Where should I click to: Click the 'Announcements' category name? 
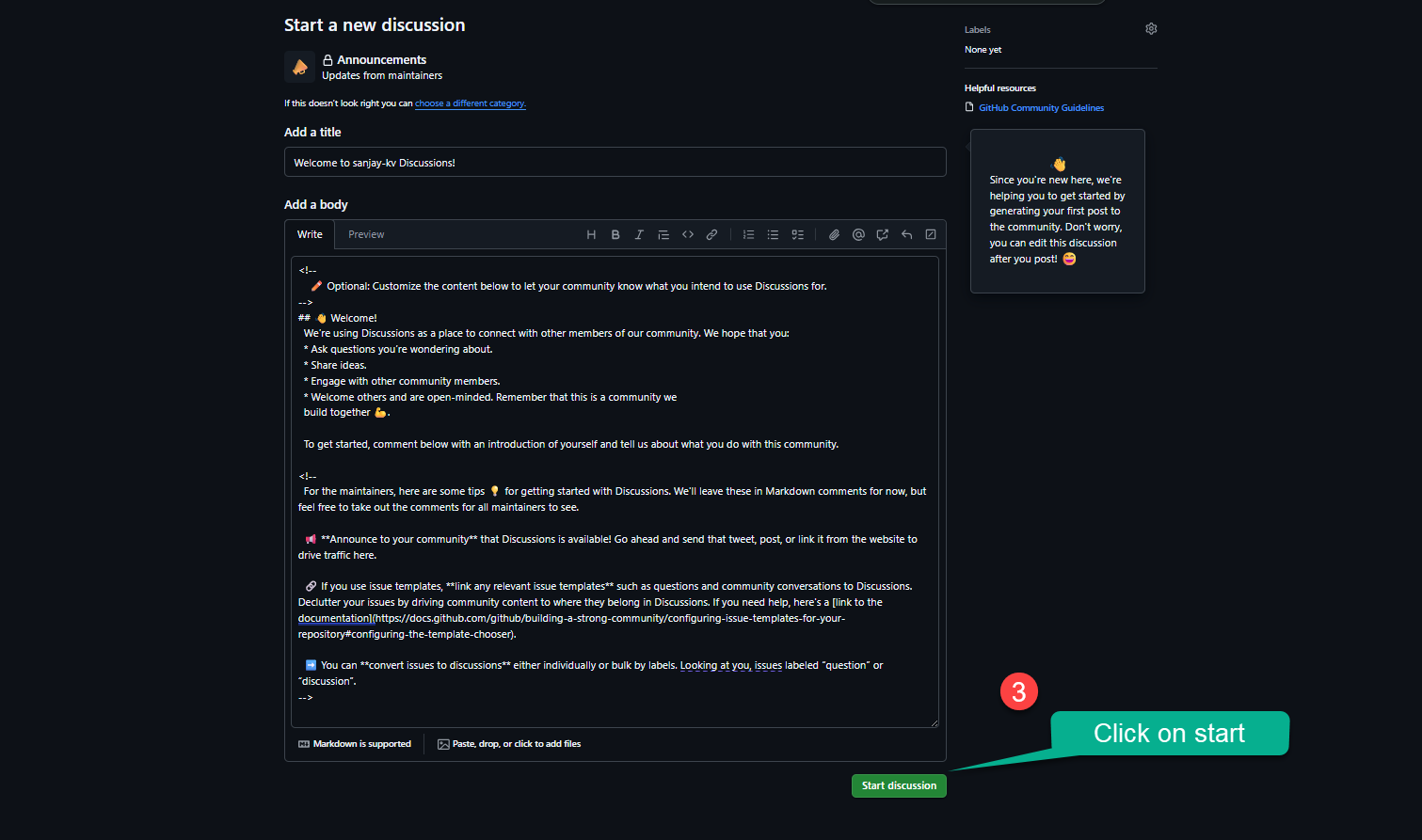[x=381, y=59]
